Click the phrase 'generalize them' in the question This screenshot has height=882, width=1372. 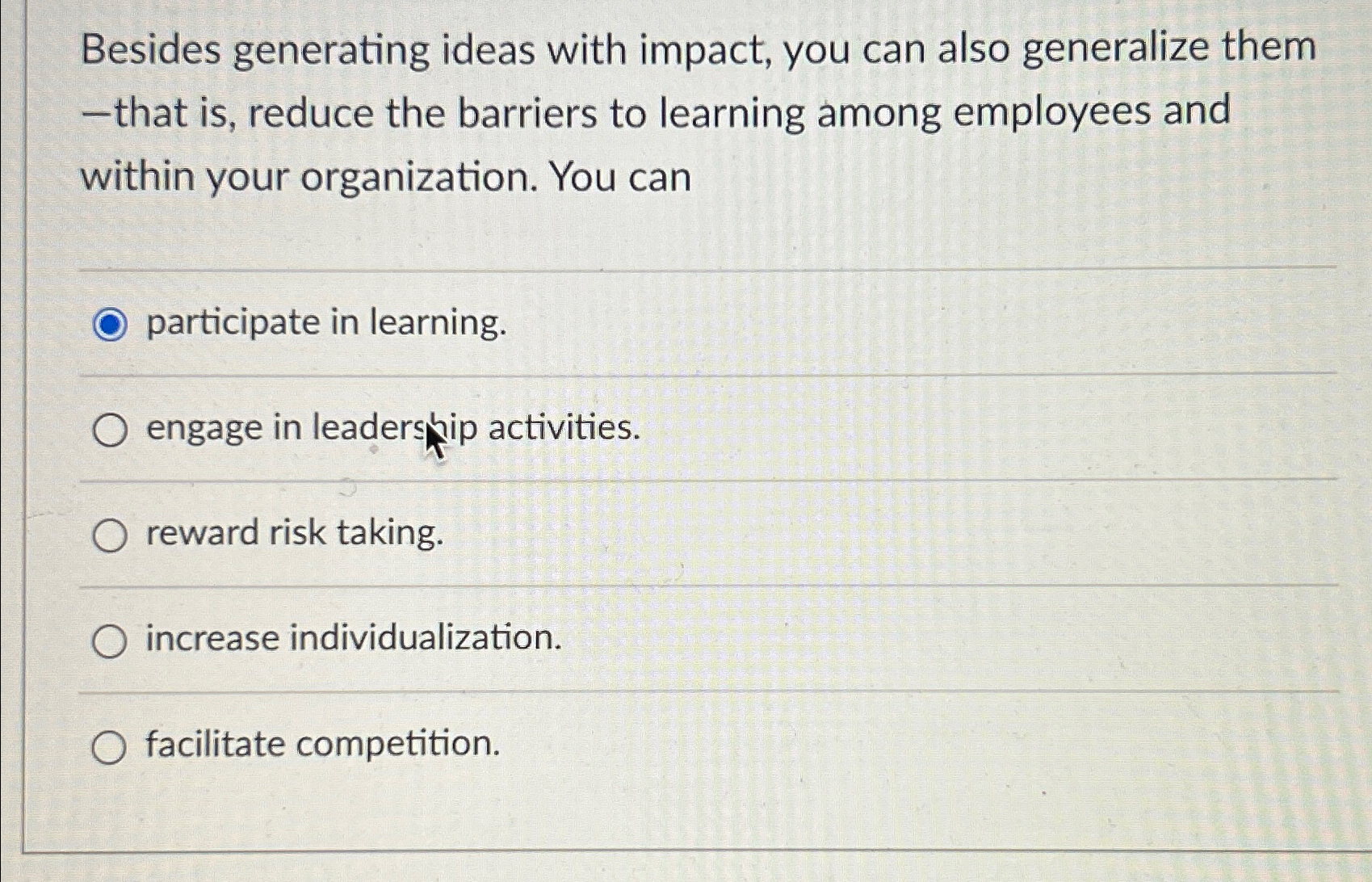pos(1163,50)
